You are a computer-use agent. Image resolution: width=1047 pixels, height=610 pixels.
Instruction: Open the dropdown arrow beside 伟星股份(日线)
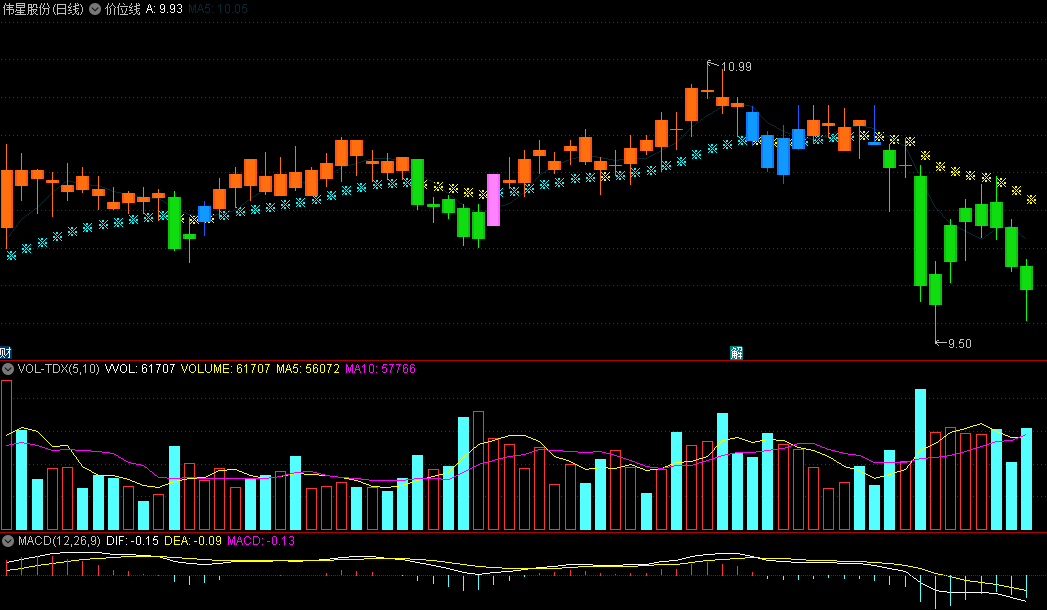pyautogui.click(x=95, y=9)
